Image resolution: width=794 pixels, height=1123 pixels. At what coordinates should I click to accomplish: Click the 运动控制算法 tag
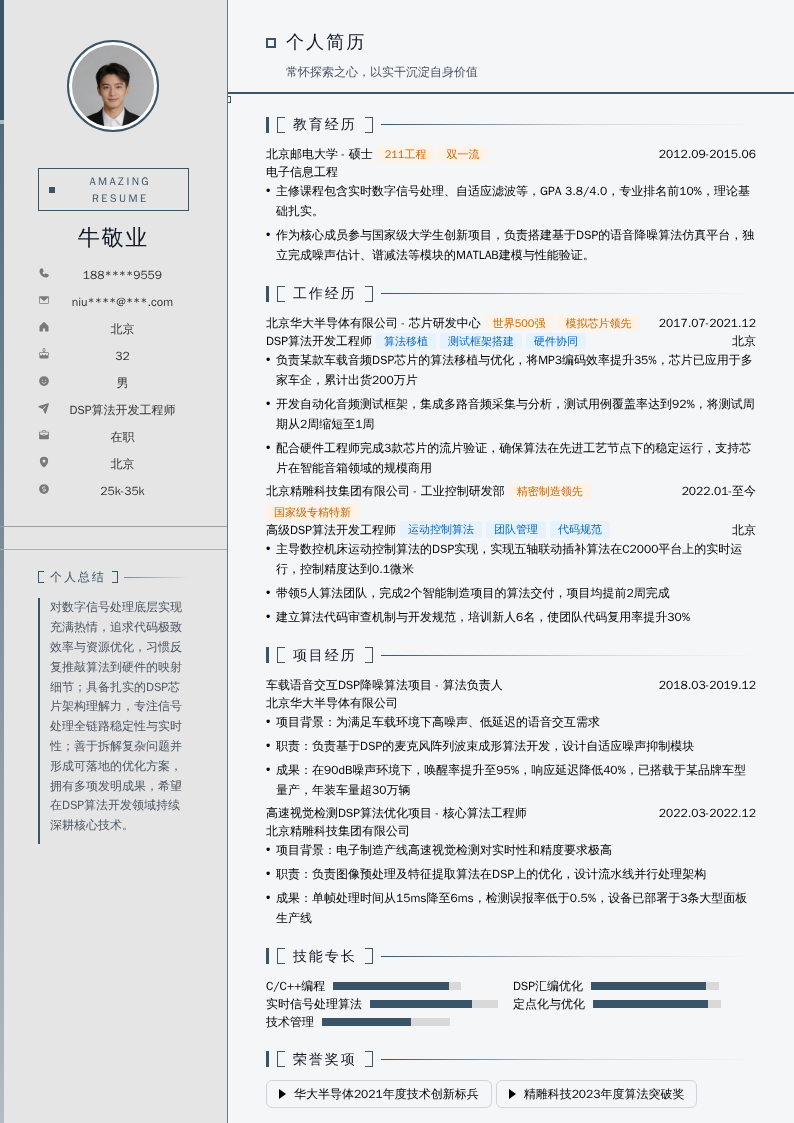coord(441,529)
